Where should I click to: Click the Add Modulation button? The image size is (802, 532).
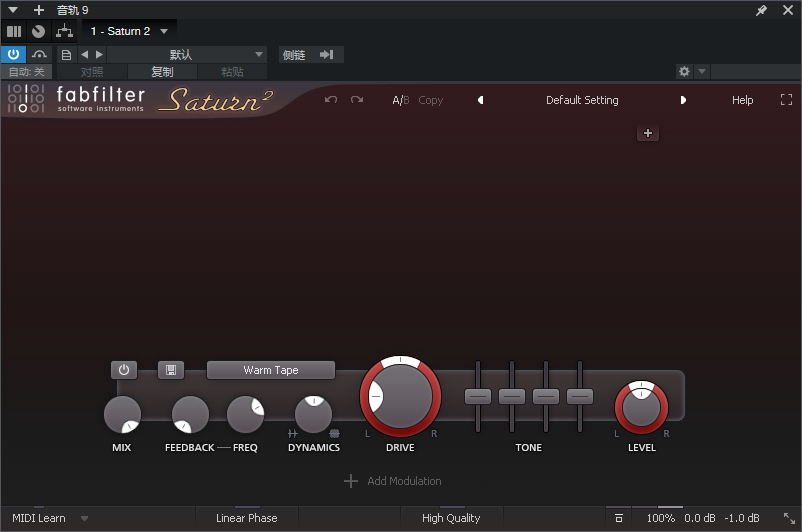[393, 481]
